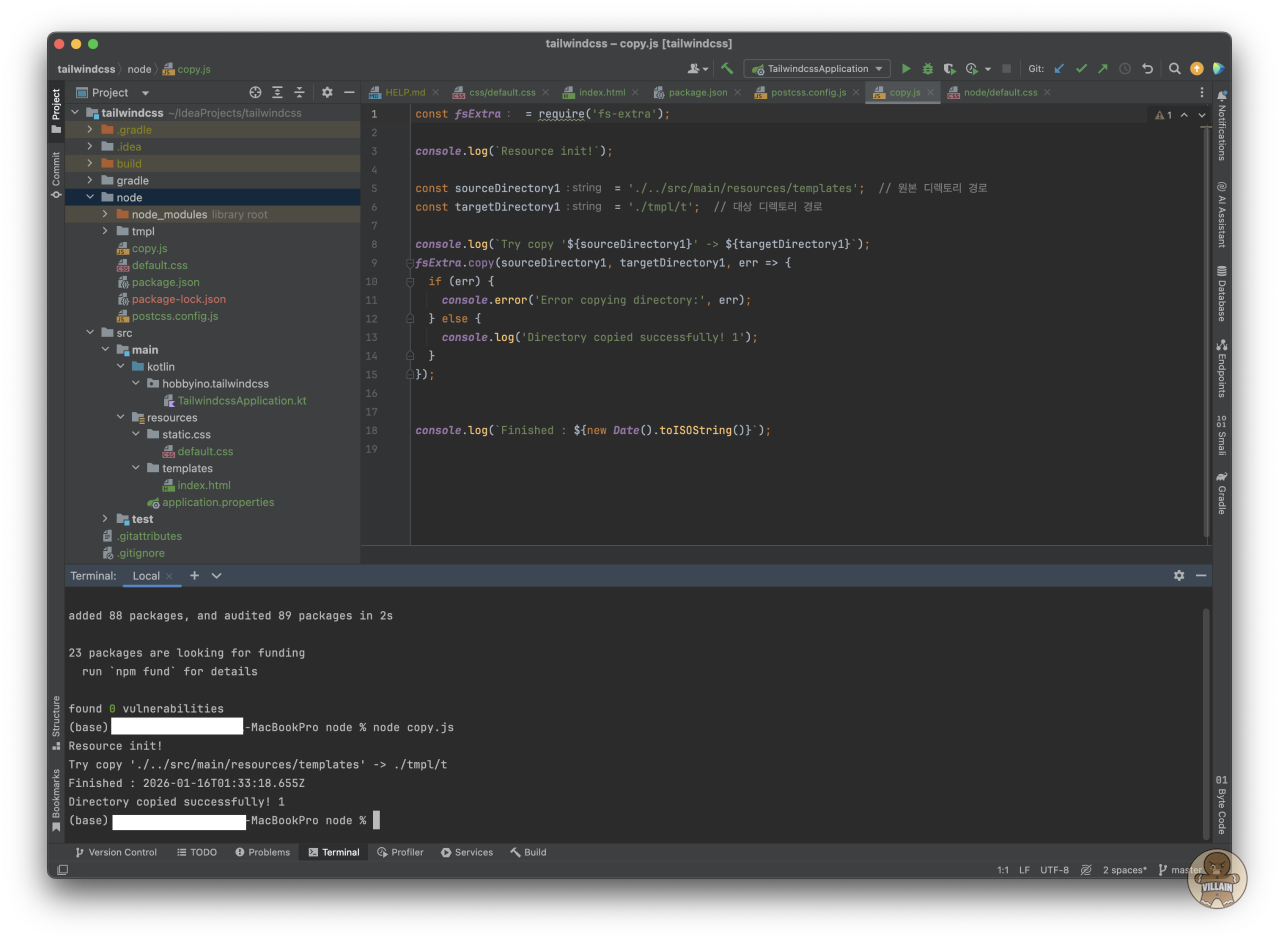1279x941 pixels.
Task: Open TailwindcssApplication.kt from the project tree
Action: coord(241,401)
